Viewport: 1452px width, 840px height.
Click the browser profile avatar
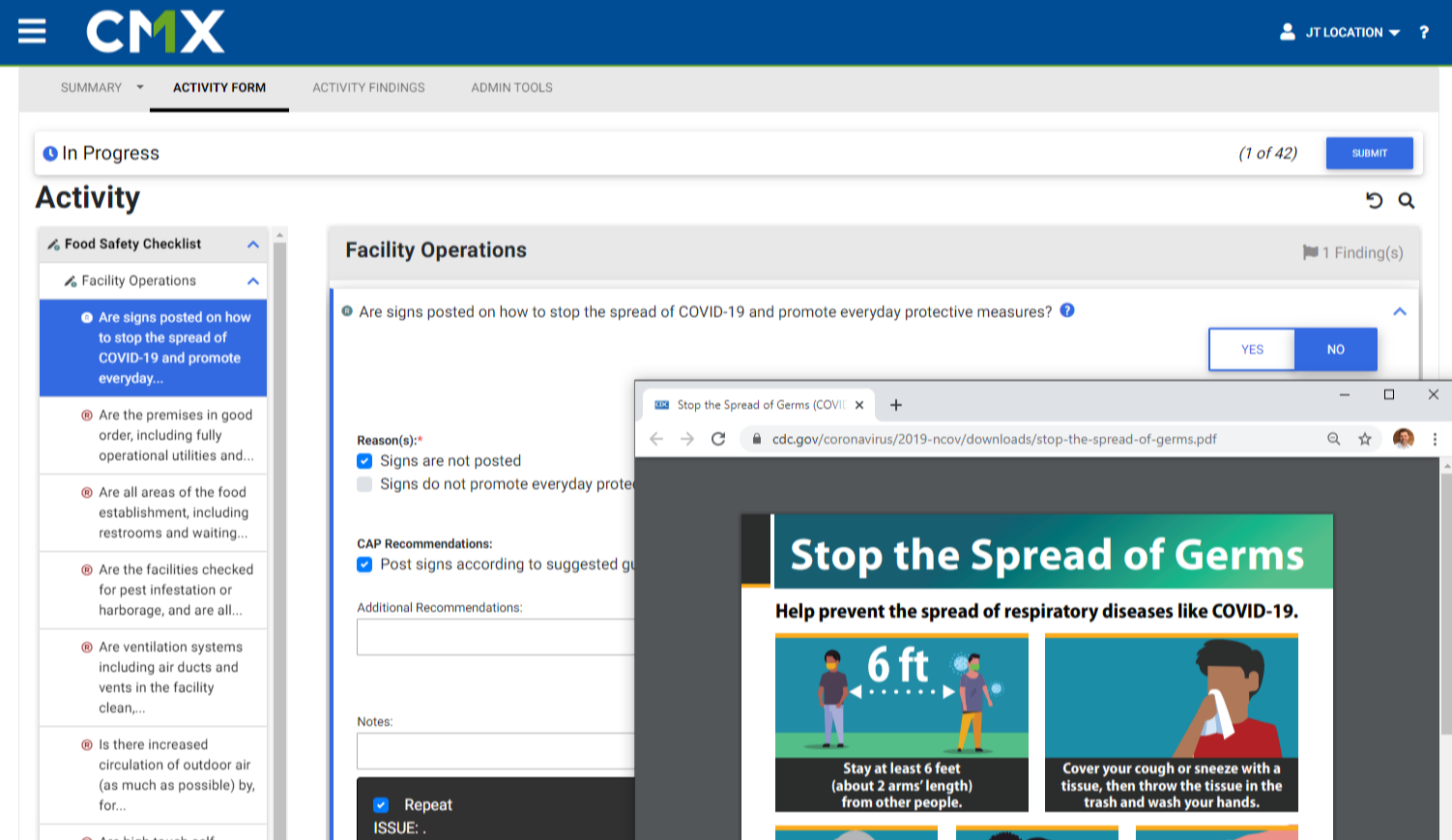coord(1404,439)
